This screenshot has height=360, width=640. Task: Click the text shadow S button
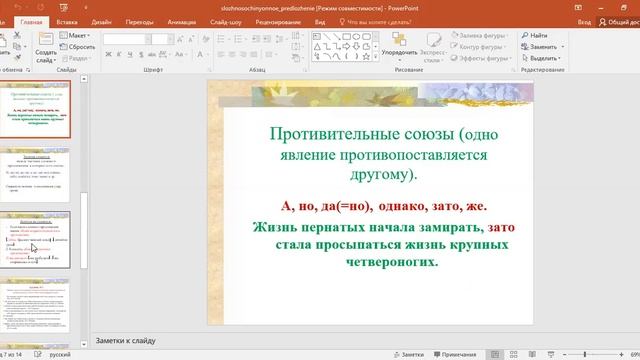click(x=141, y=54)
